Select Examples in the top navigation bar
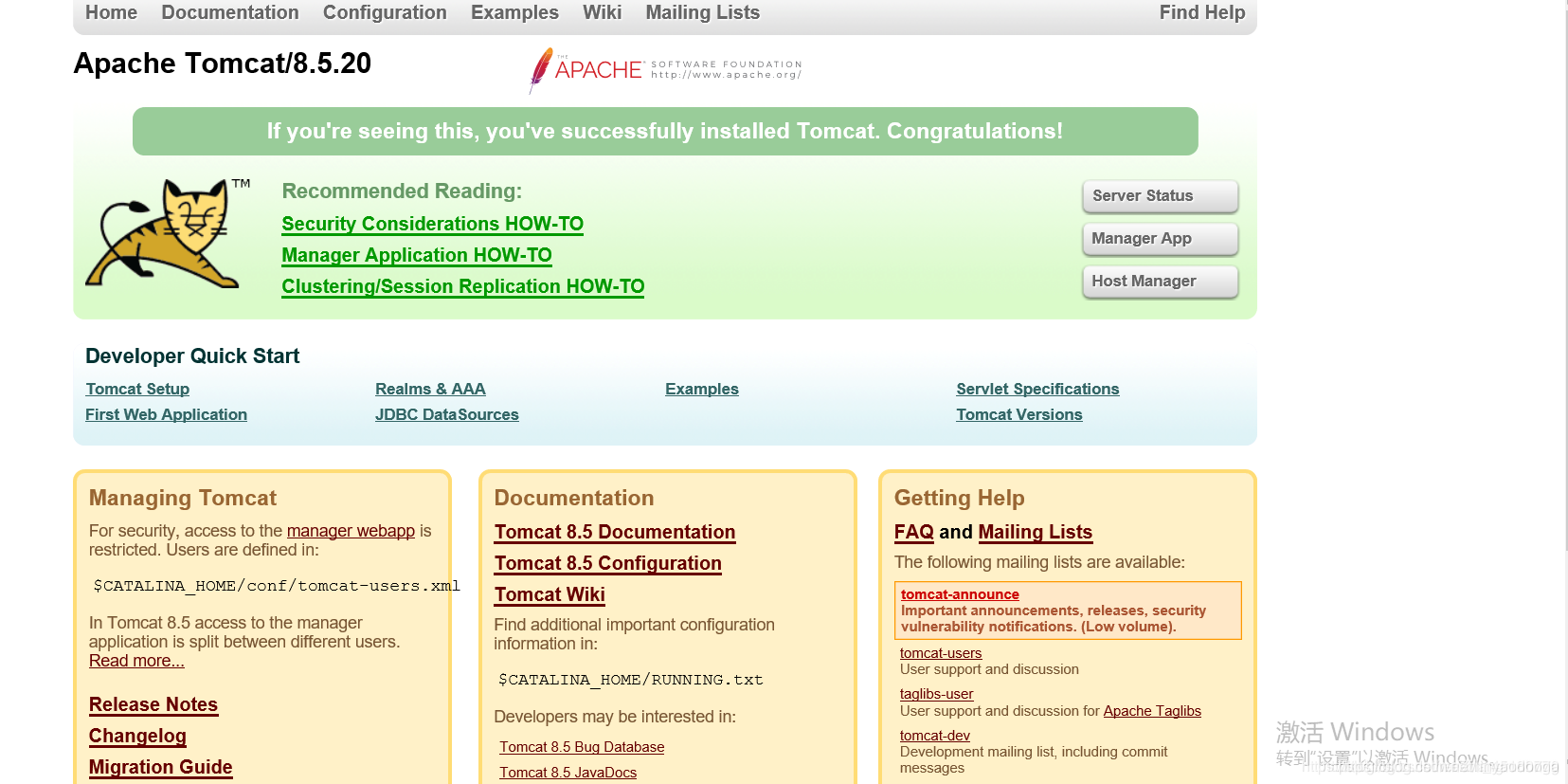Image resolution: width=1568 pixels, height=784 pixels. pyautogui.click(x=514, y=12)
